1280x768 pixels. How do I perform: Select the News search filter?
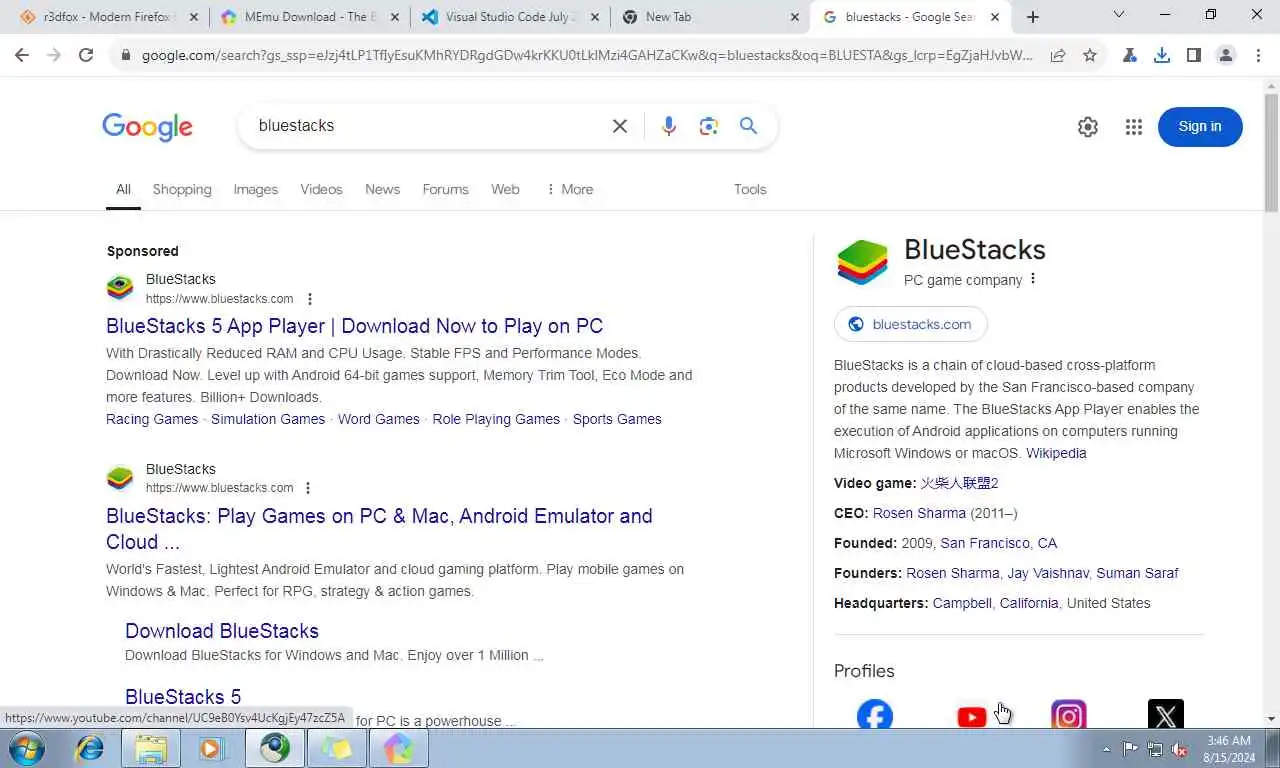coord(382,189)
